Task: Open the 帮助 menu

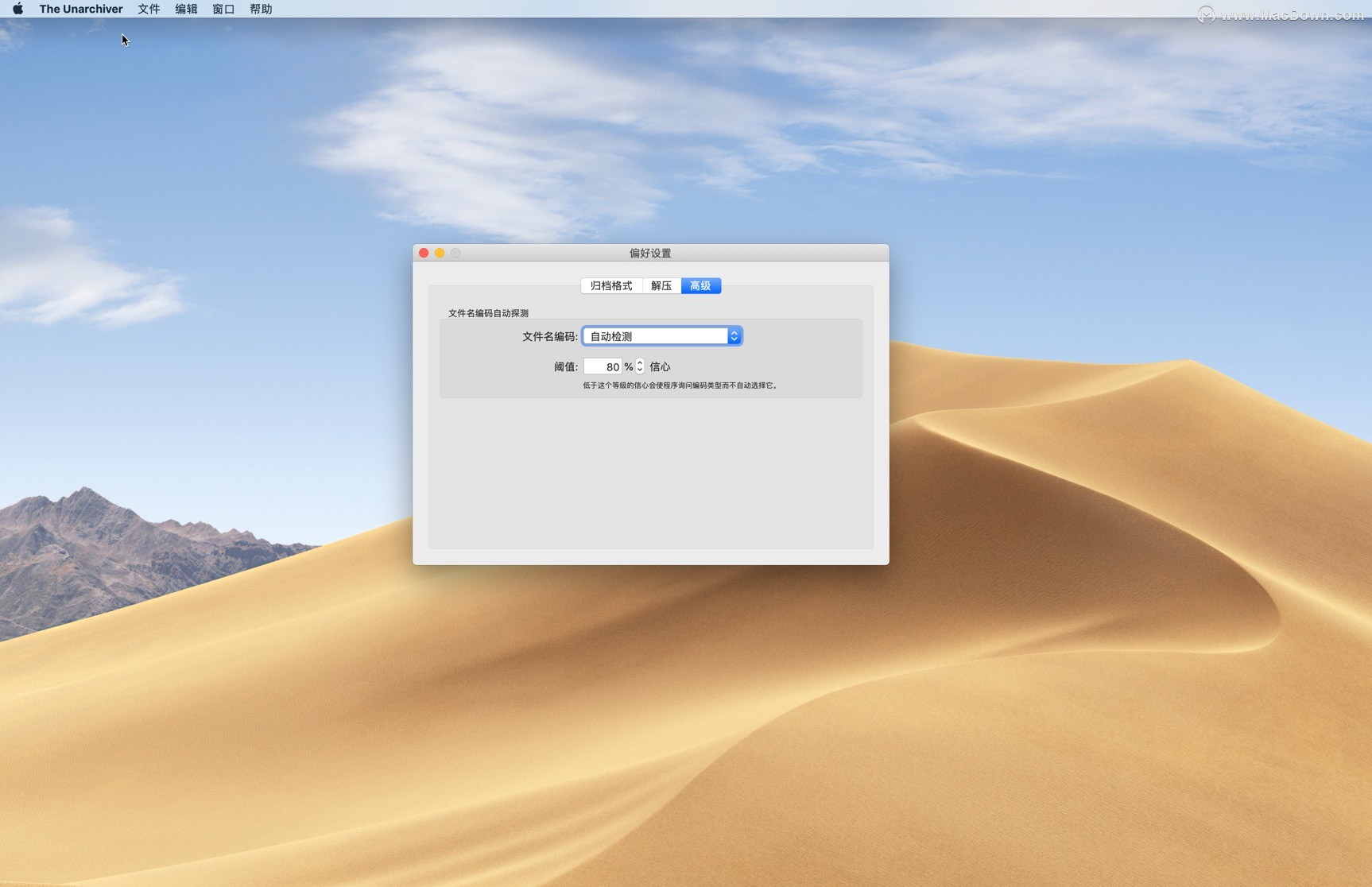Action: 261,9
